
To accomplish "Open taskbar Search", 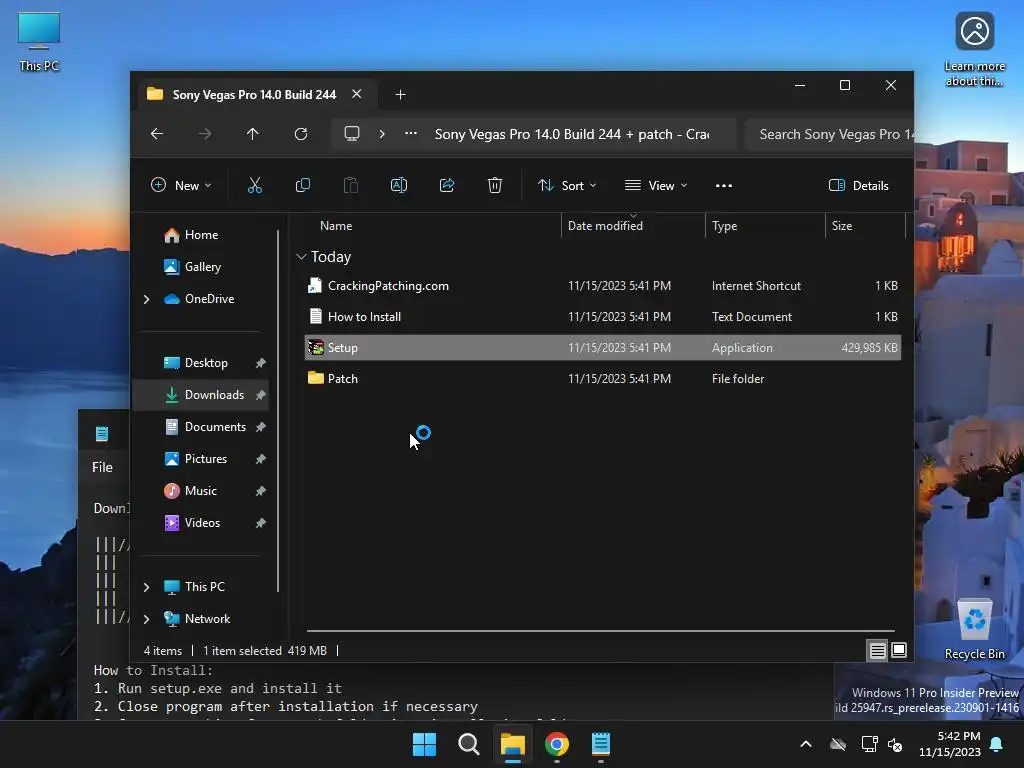I will [468, 744].
